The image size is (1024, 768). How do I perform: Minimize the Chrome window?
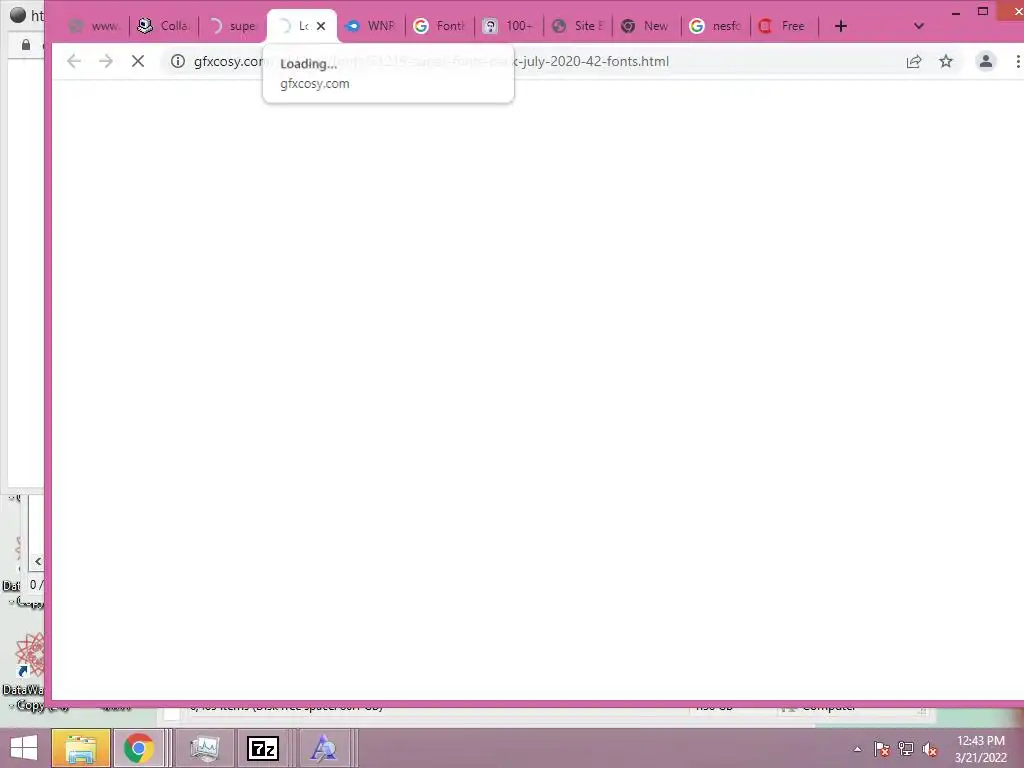click(x=955, y=12)
